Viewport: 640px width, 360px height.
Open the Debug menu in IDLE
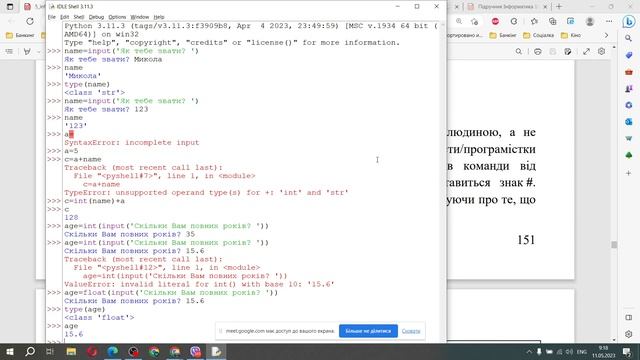(x=96, y=17)
